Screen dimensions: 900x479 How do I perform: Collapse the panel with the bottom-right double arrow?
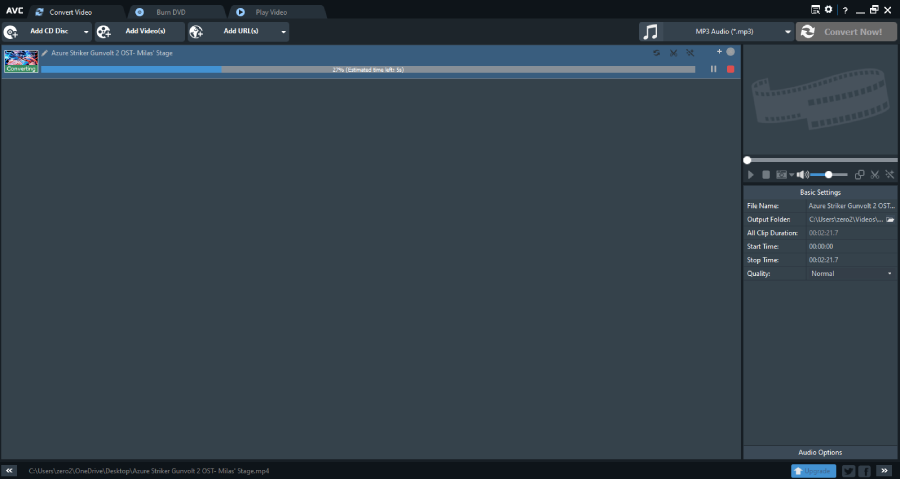pos(885,470)
